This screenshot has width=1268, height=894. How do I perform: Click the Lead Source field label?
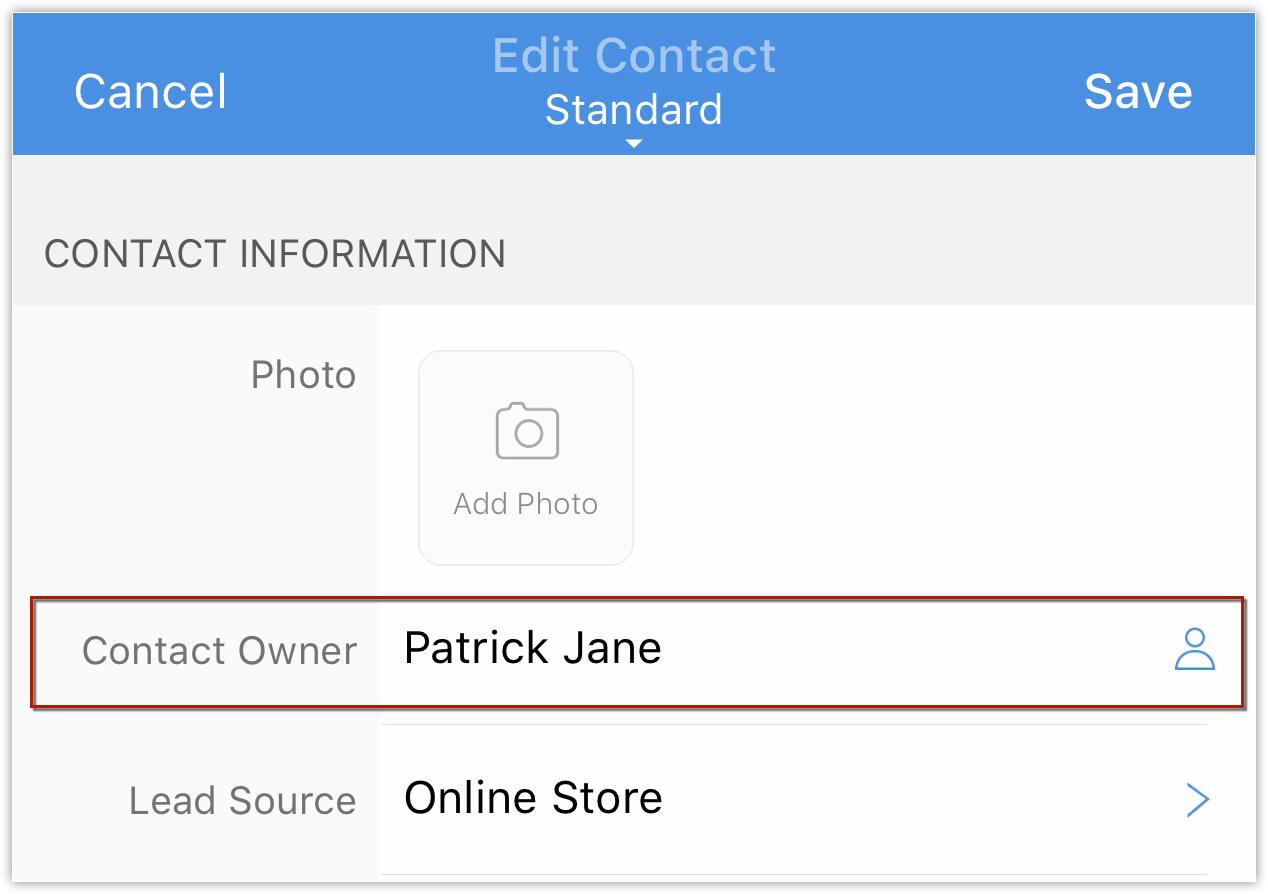point(242,801)
